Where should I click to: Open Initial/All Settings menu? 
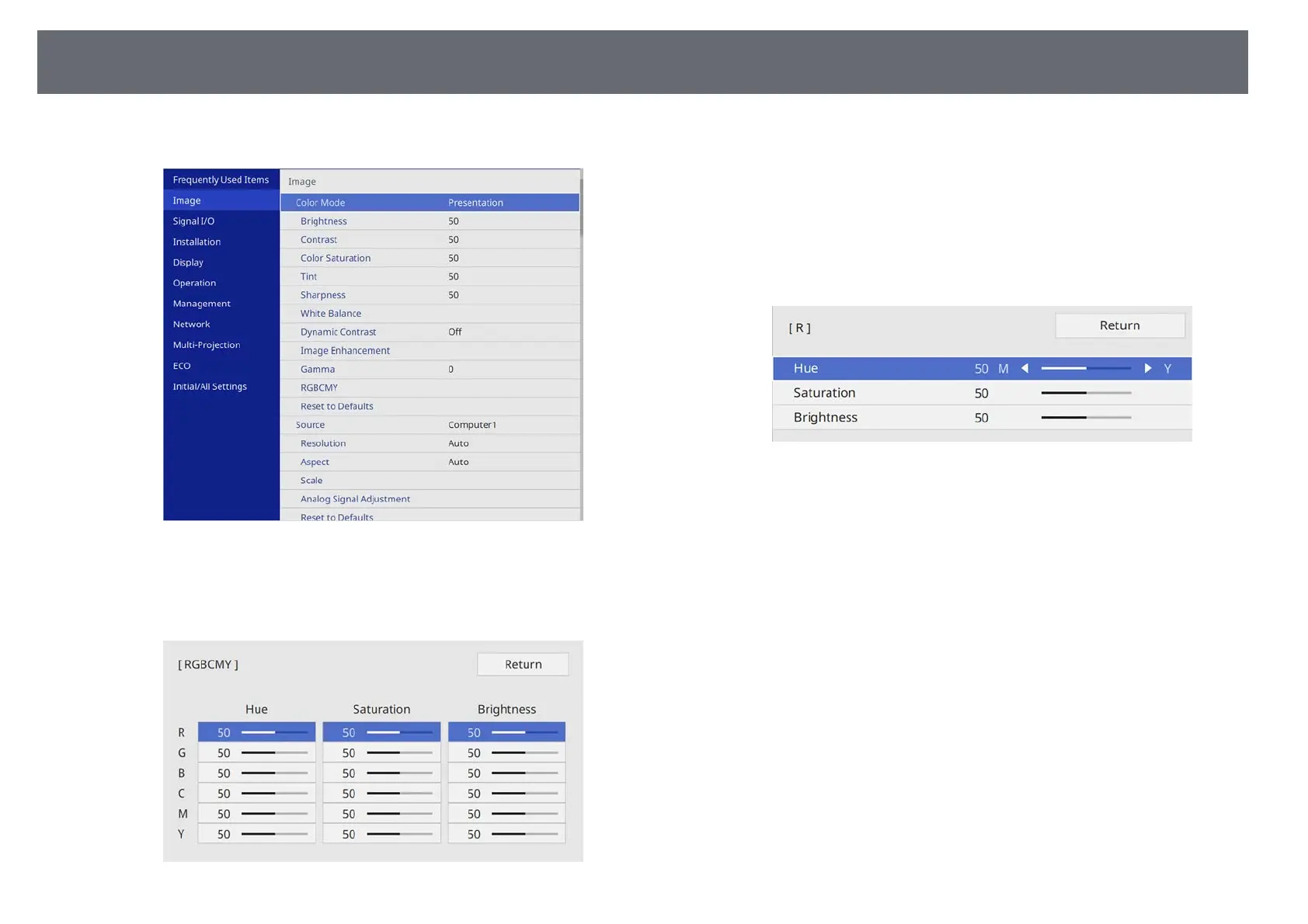click(x=221, y=386)
